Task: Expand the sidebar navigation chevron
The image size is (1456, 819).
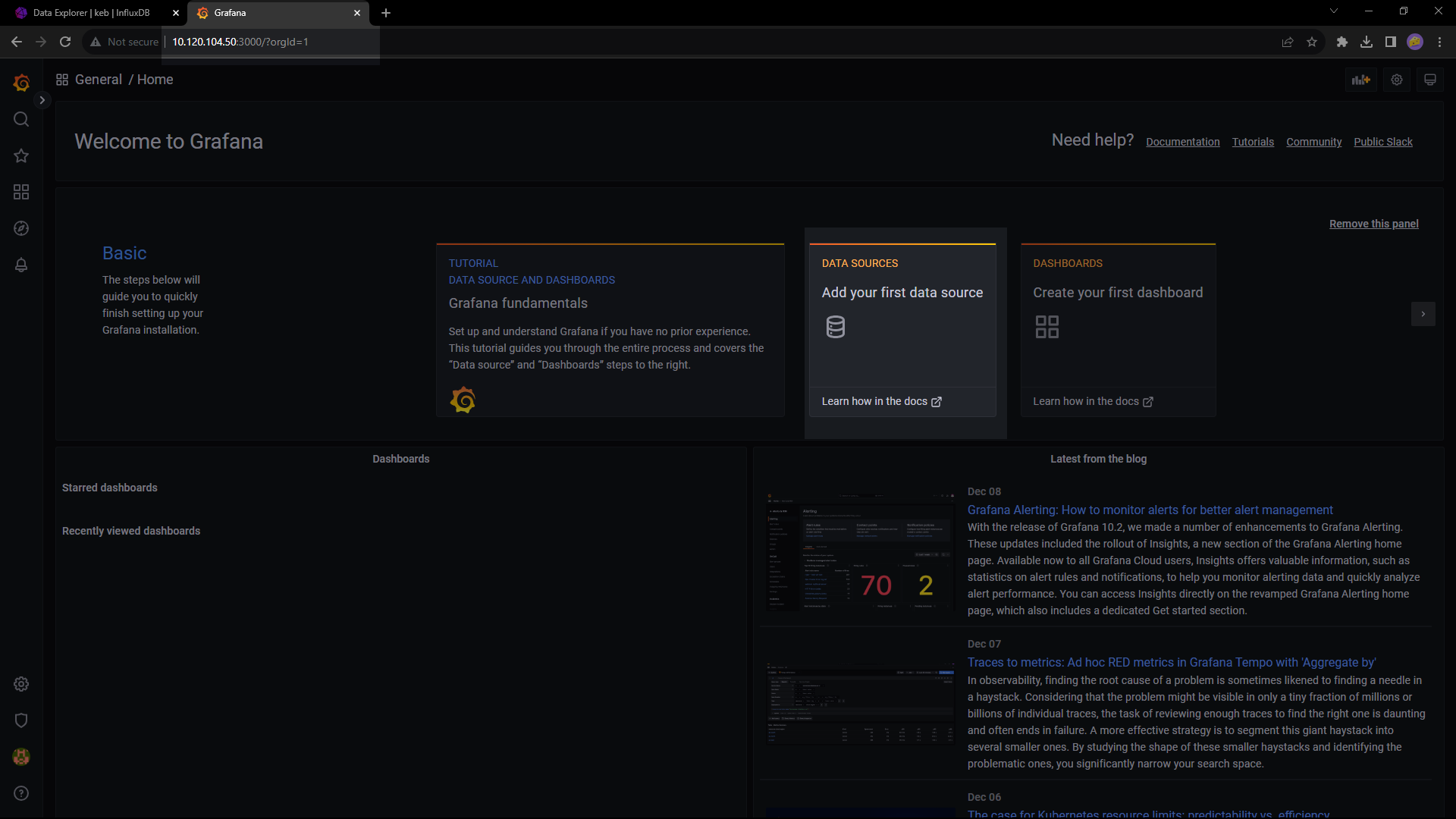Action: (42, 100)
